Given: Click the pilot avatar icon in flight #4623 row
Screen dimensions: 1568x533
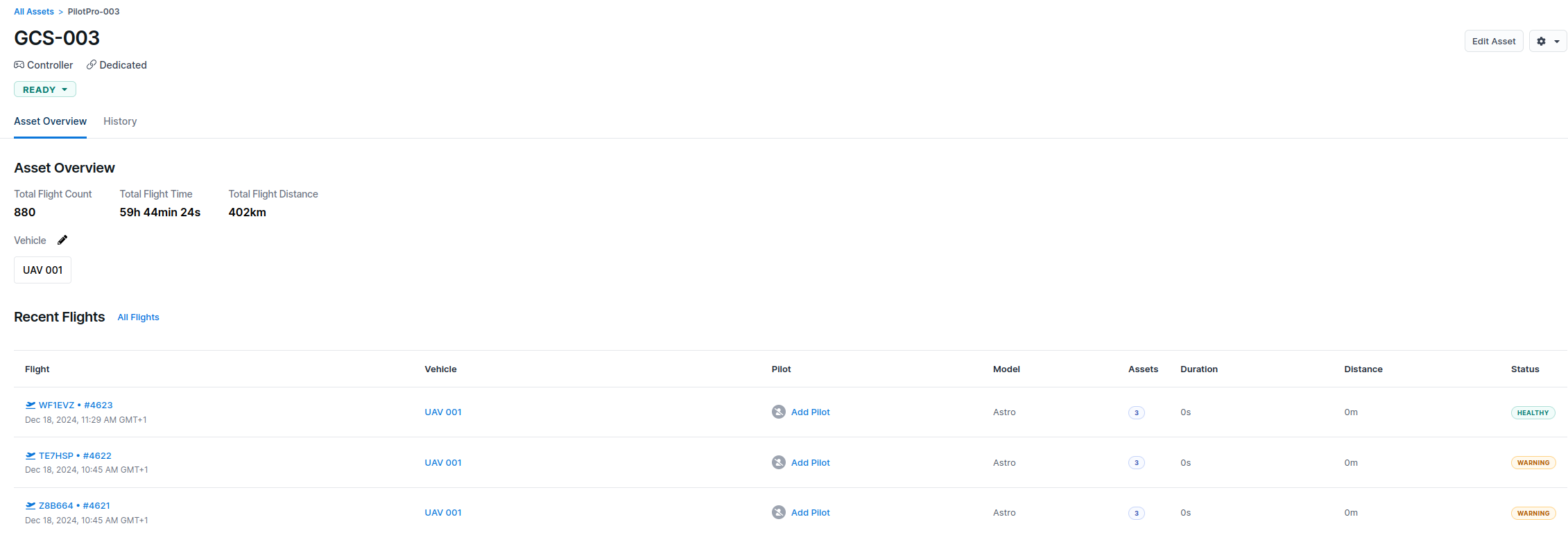Looking at the screenshot, I should pos(779,412).
